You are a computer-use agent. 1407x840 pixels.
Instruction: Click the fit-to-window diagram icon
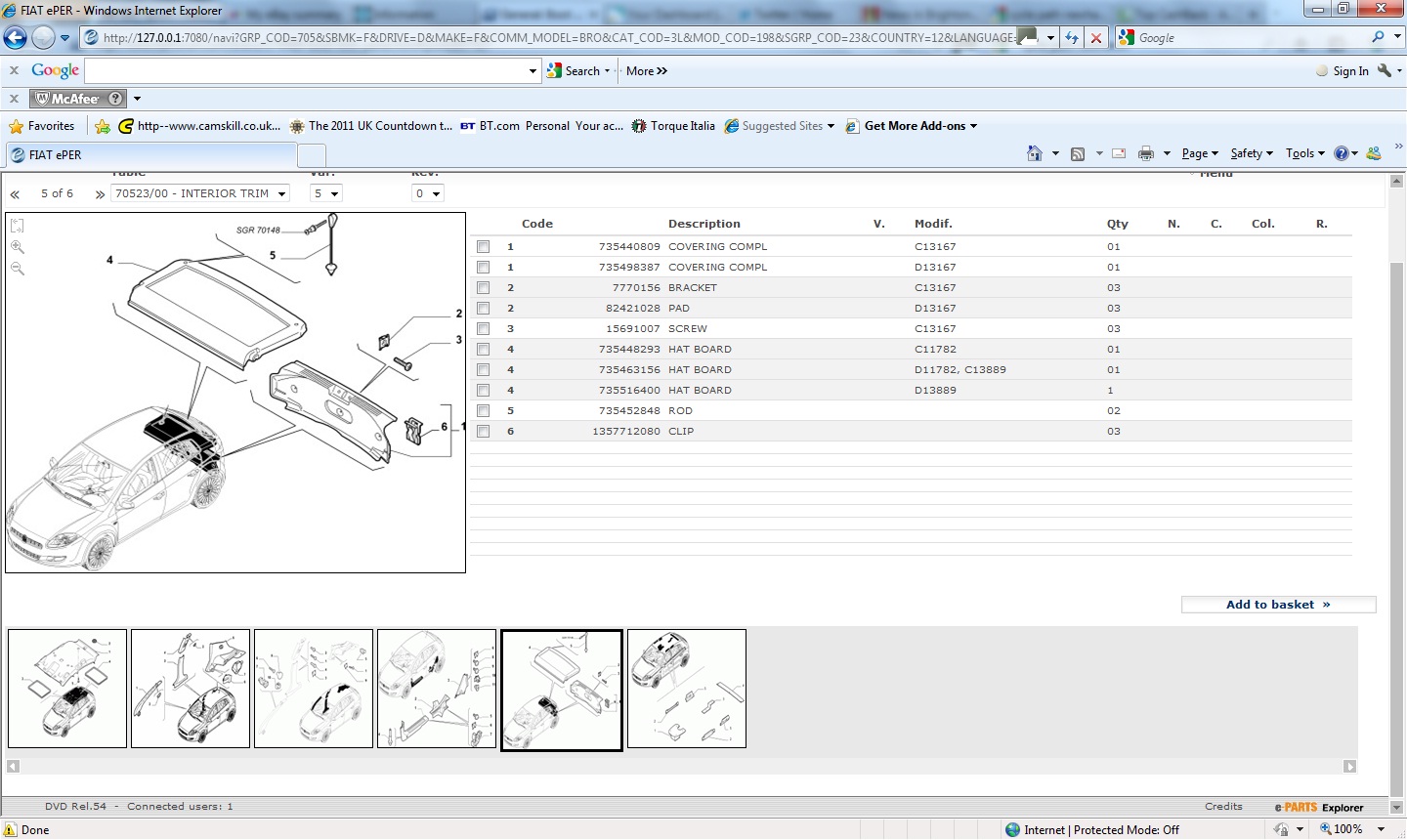tap(18, 226)
